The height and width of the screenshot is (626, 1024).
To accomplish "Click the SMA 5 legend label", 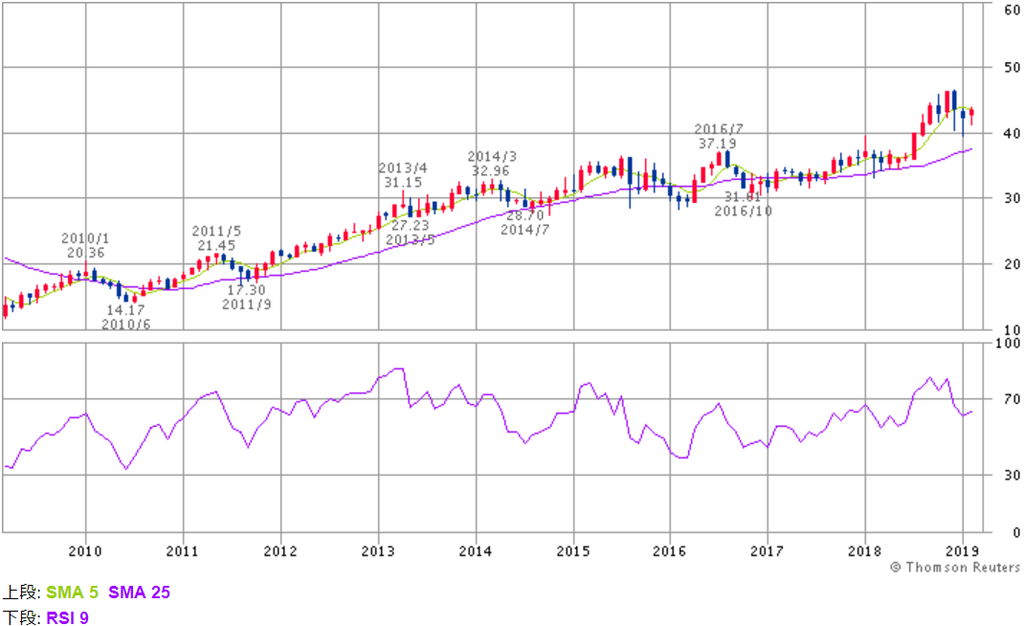I will point(72,592).
